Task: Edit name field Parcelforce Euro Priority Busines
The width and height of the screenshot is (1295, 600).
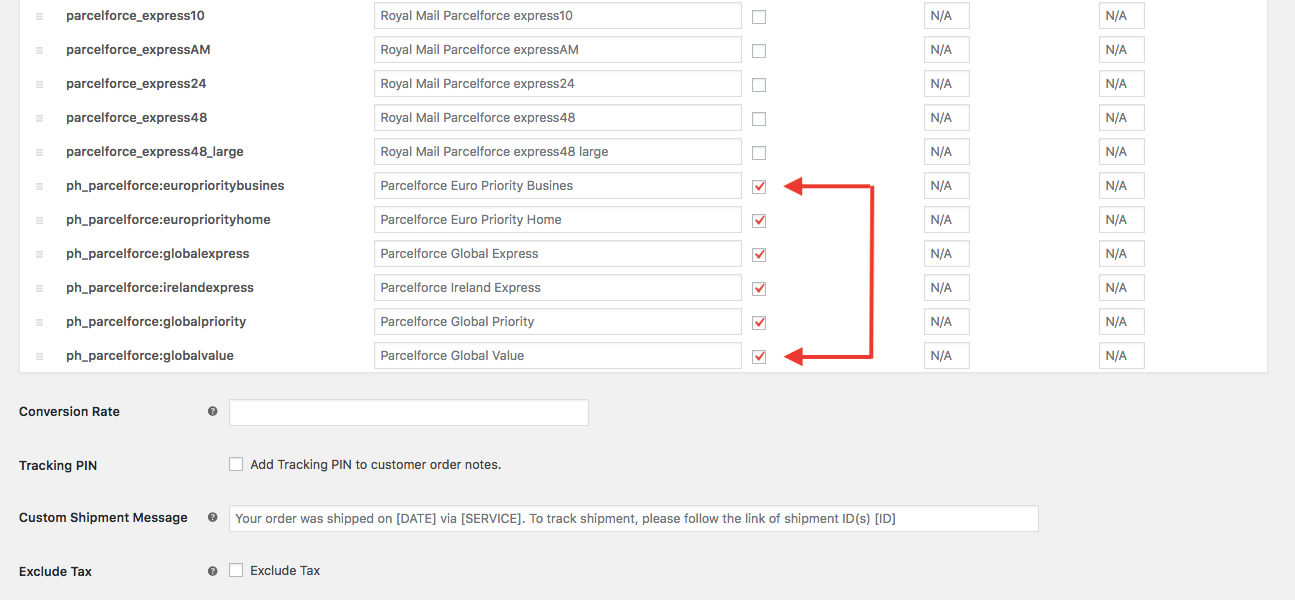Action: [558, 186]
